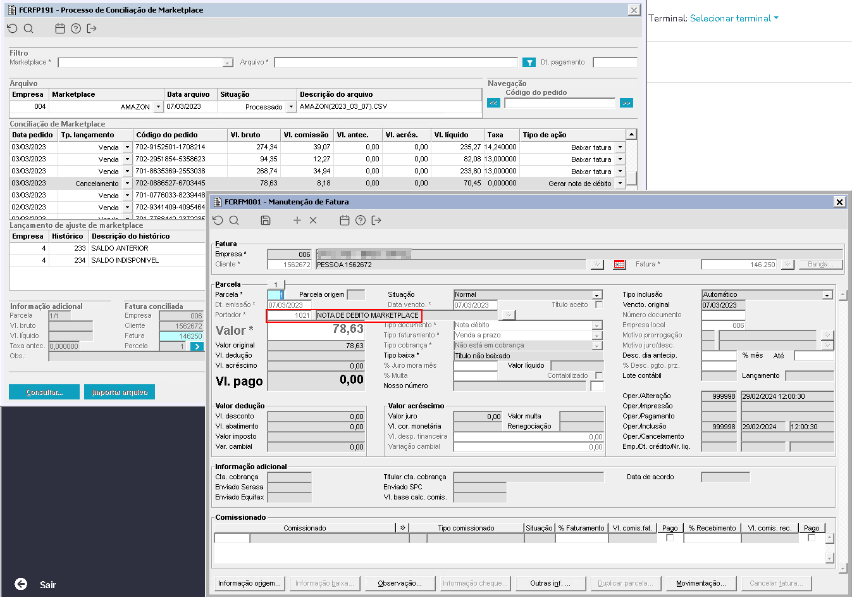Click AMAZON(2023_03_07).CSV file description

tap(343, 106)
